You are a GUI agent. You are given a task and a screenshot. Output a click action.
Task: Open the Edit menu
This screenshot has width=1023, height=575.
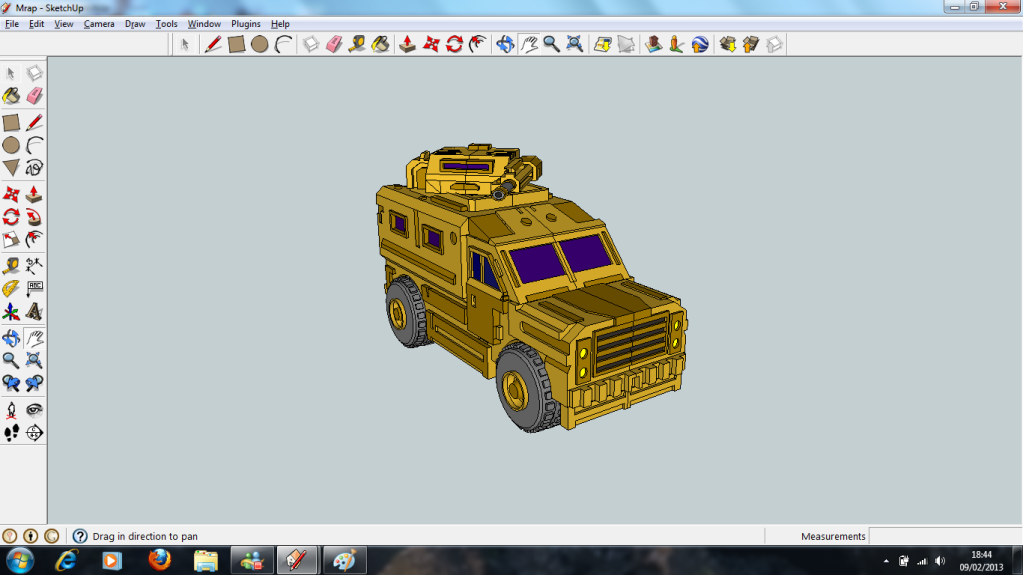pos(37,24)
